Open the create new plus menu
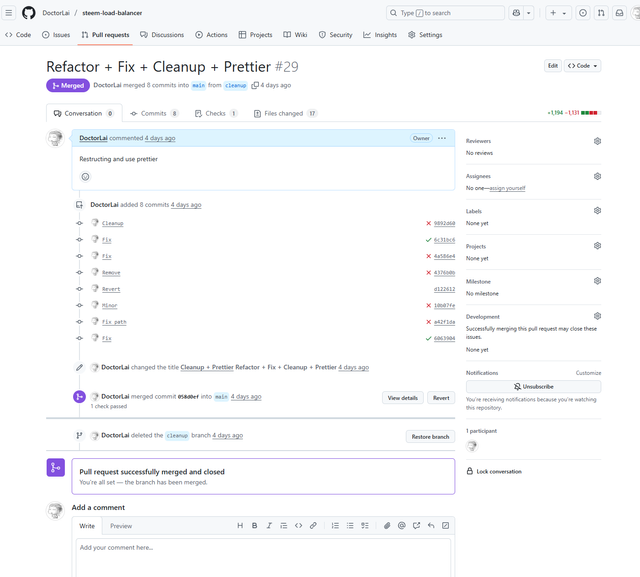Viewport: 640px width, 577px height. [x=558, y=13]
